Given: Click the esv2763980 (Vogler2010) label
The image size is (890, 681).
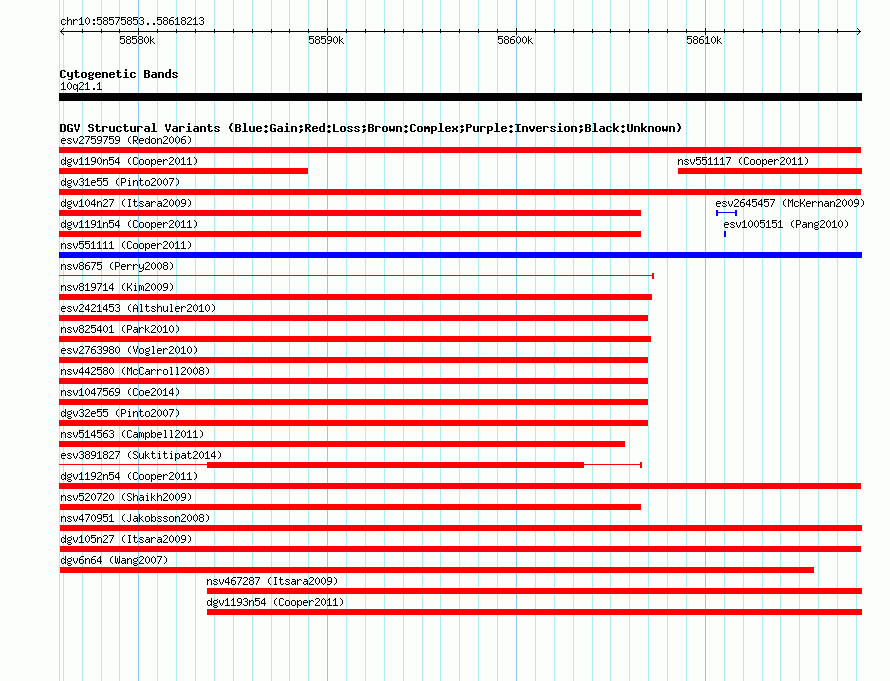Looking at the screenshot, I should coord(129,350).
